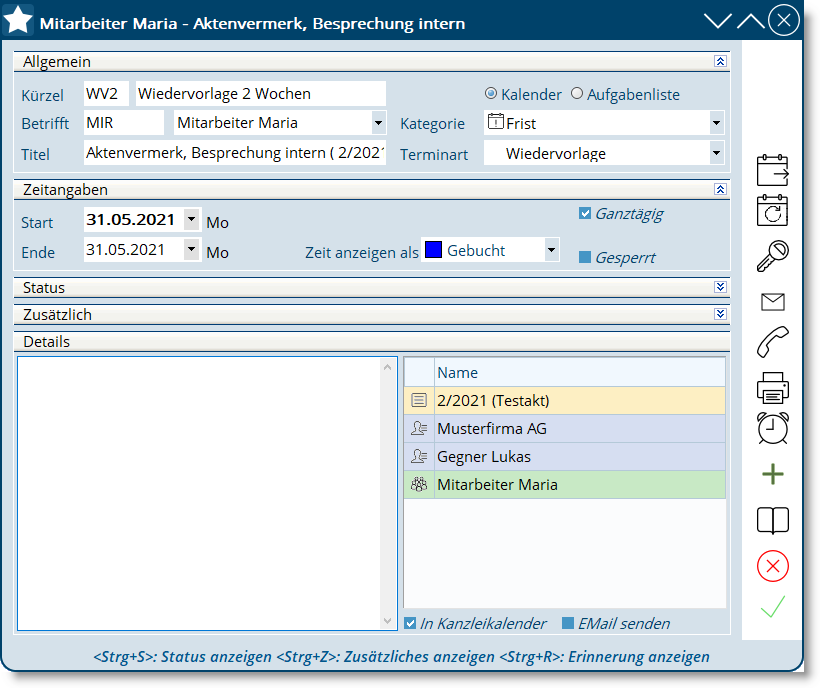Expand the Status section
Viewport: 820px width, 688px height.
(720, 287)
